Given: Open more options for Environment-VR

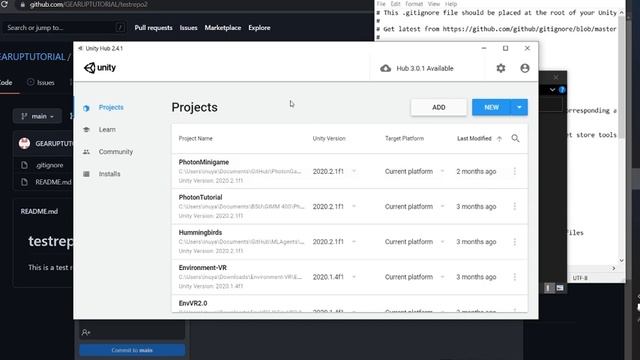Looking at the screenshot, I should [x=515, y=277].
